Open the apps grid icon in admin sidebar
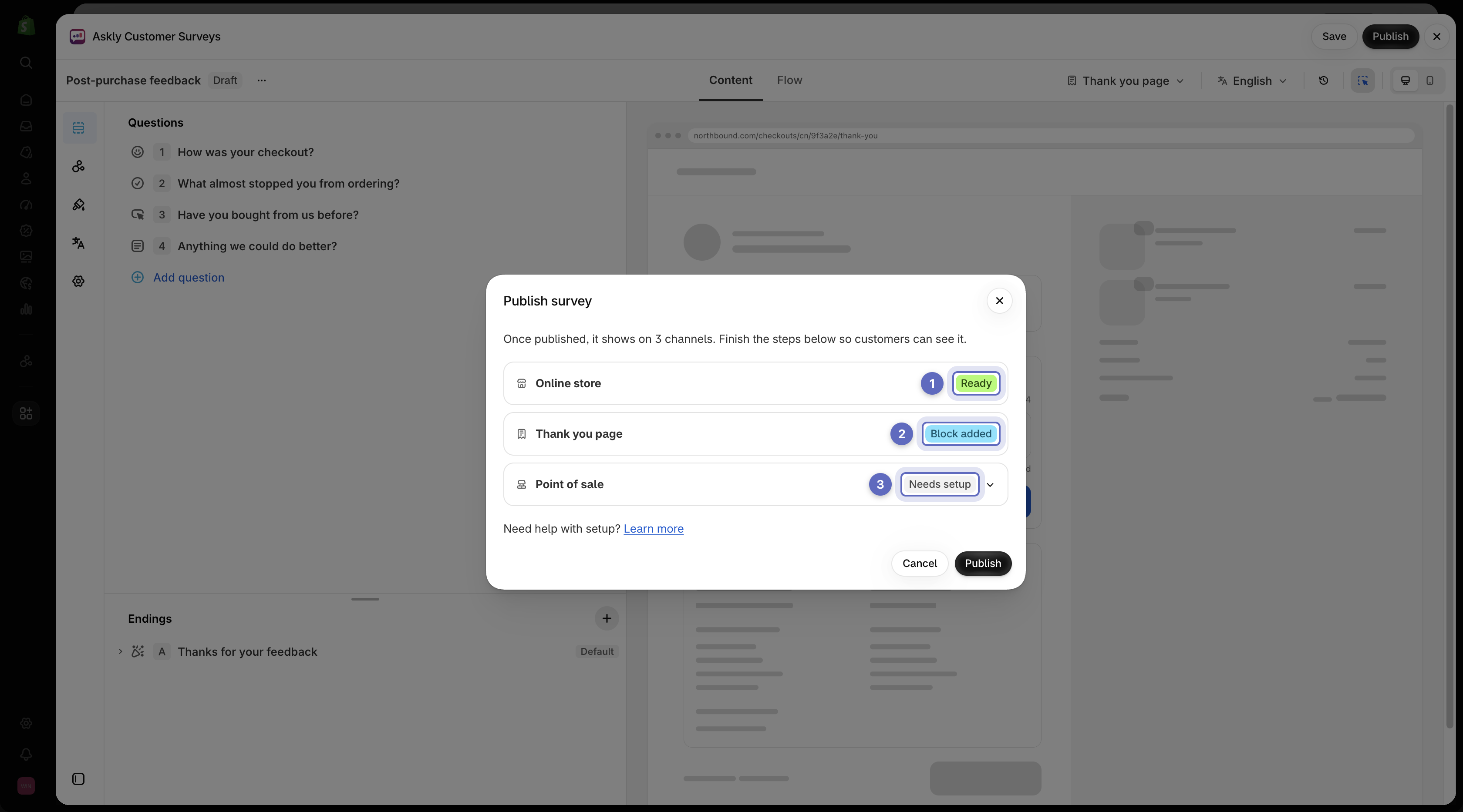 click(26, 414)
